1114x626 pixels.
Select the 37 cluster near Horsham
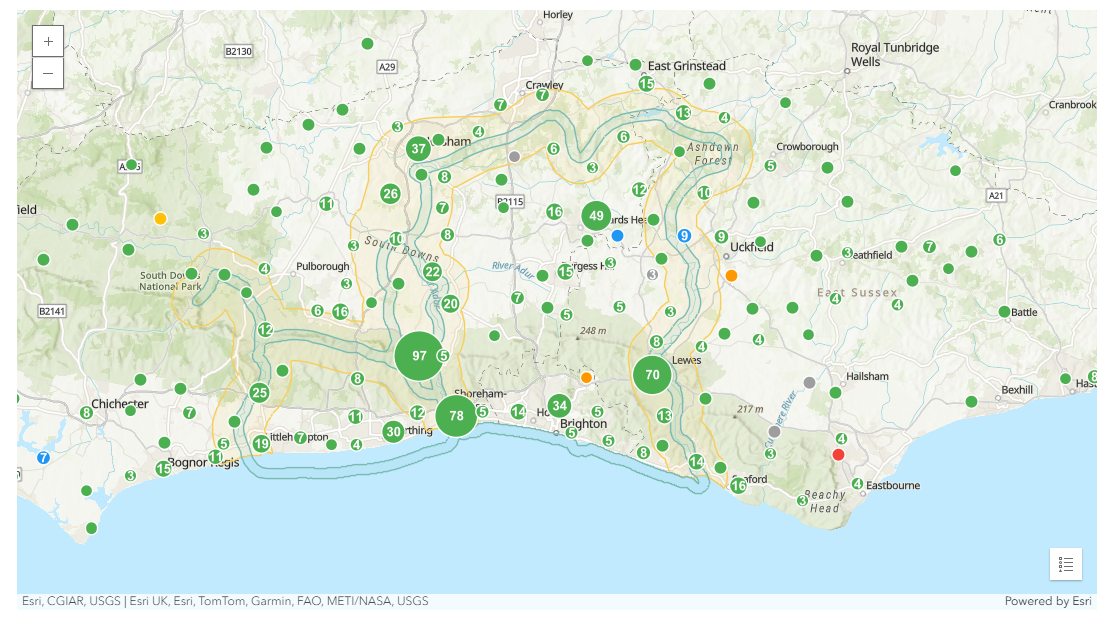[x=419, y=149]
